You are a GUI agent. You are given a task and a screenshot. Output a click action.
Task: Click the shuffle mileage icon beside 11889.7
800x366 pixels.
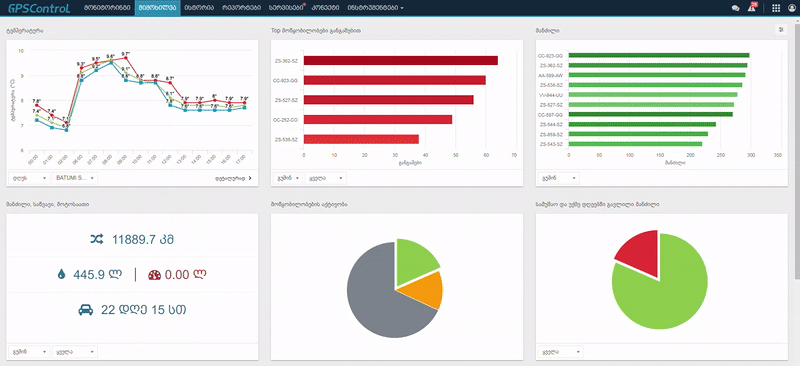[97, 238]
